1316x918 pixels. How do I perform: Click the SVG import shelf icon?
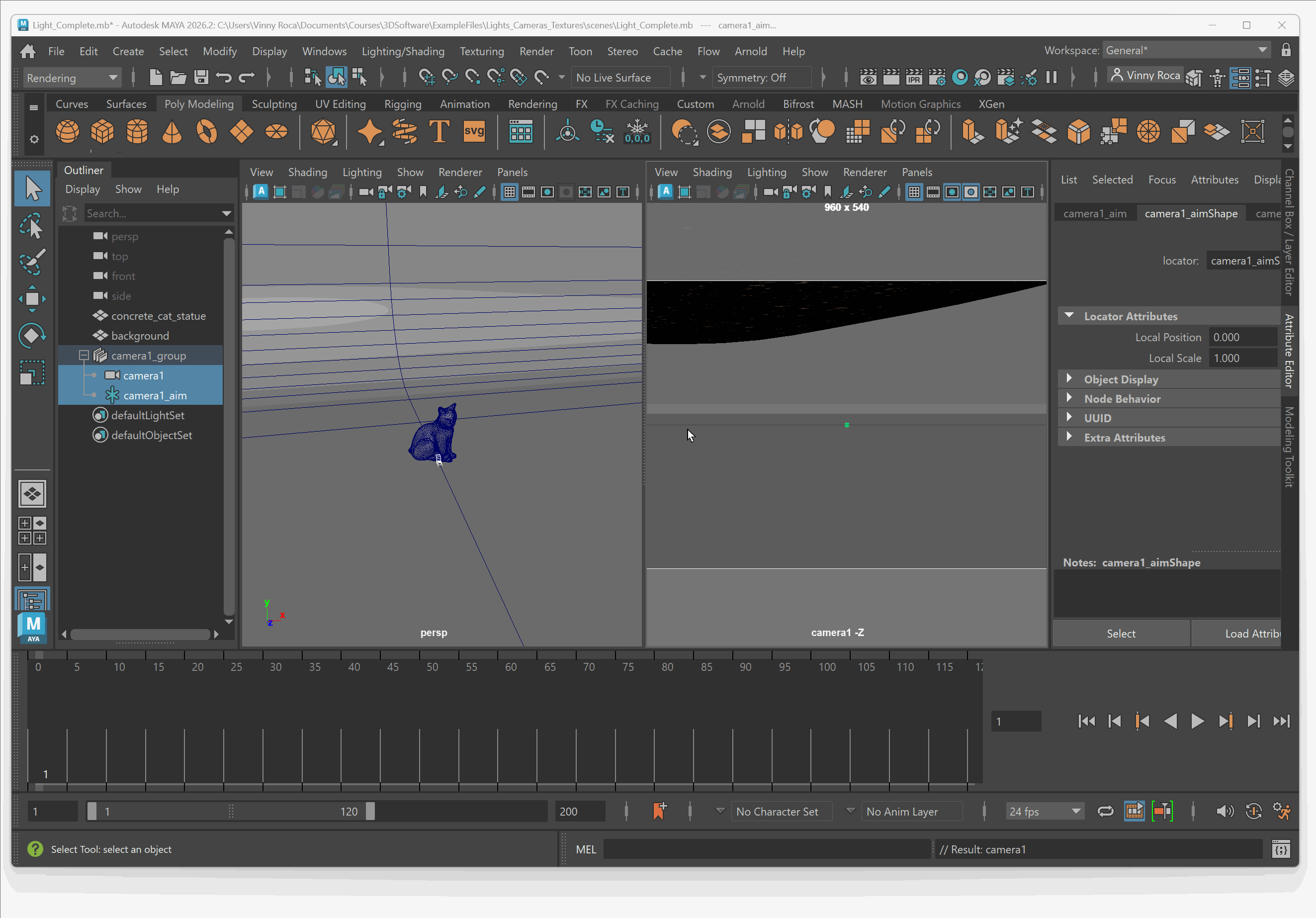[x=474, y=132]
